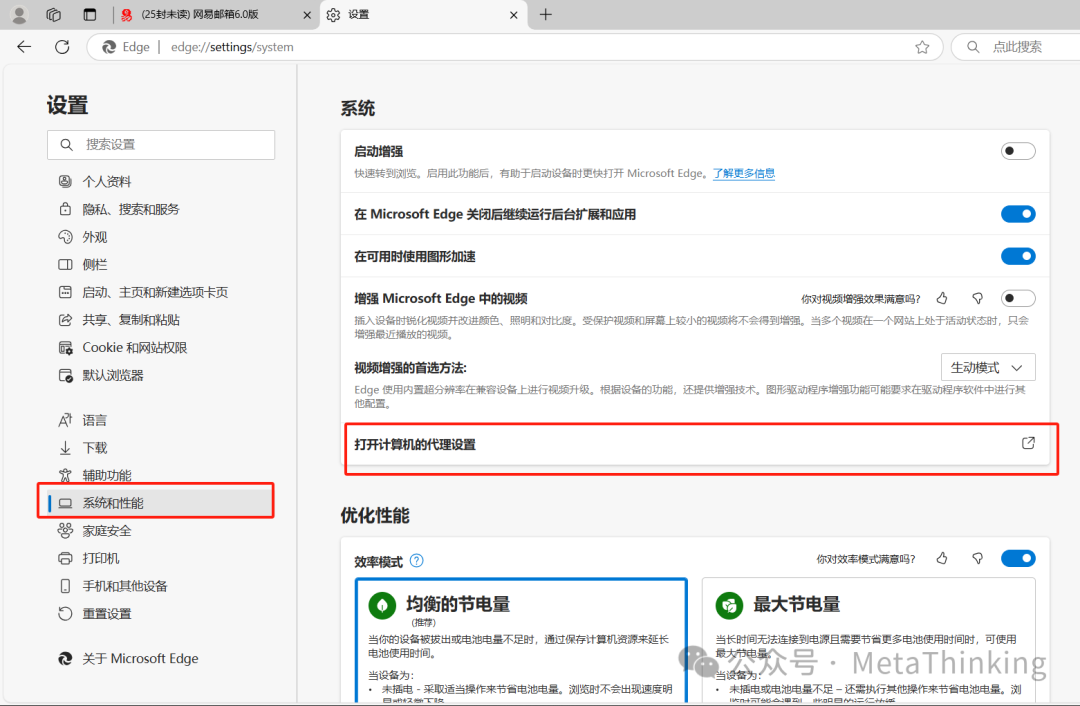Click the magnifier icon in search box
This screenshot has height=706, width=1080.
coord(973,47)
